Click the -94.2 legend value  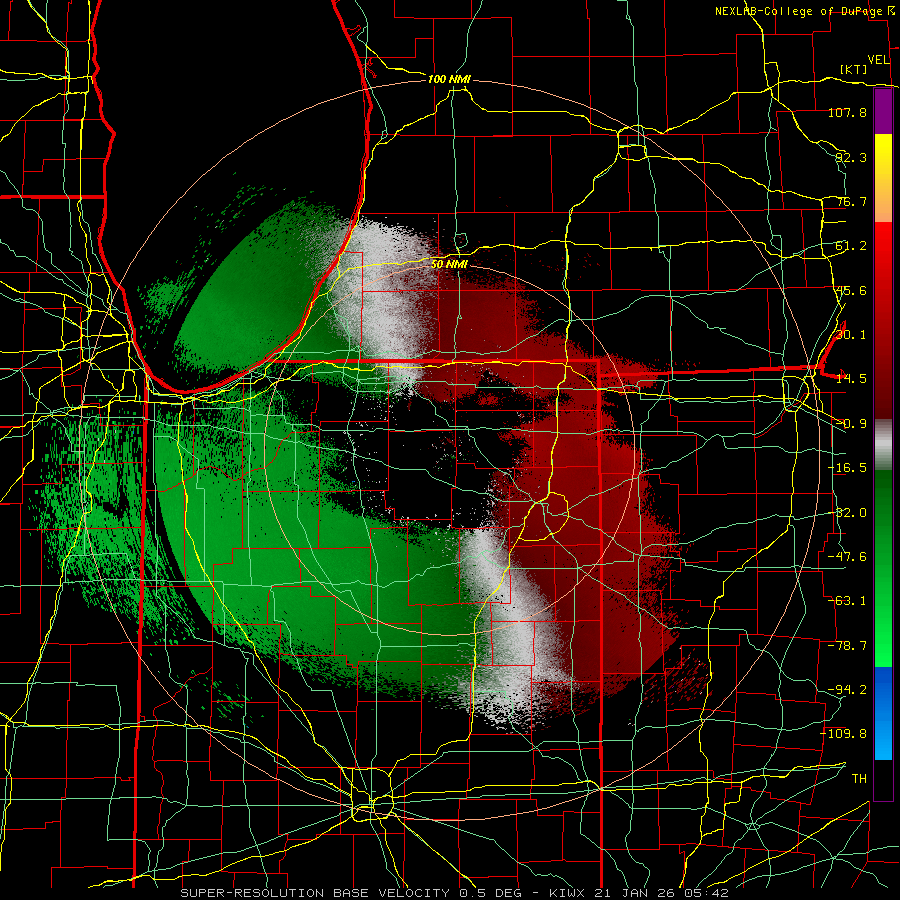[847, 690]
